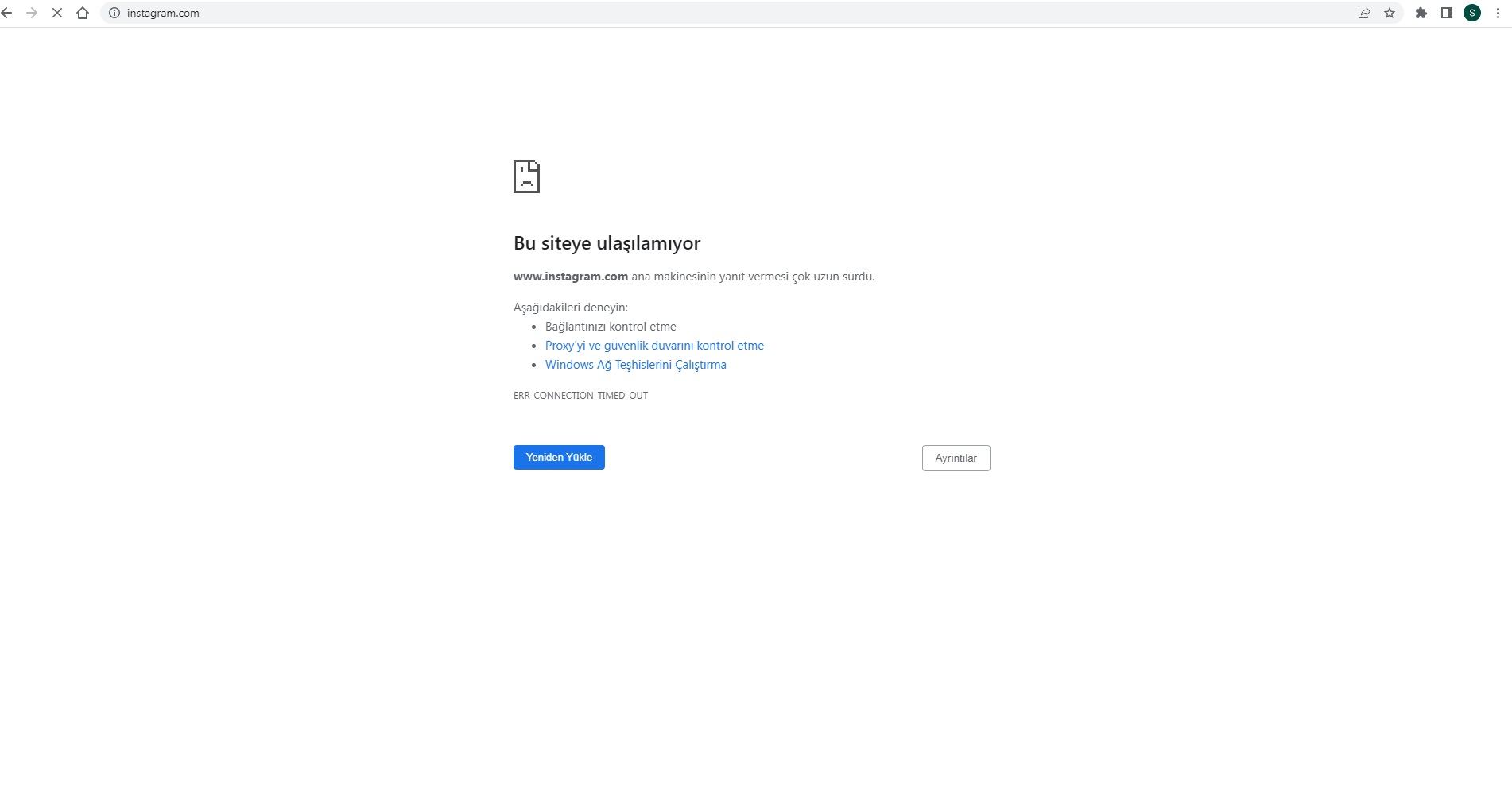Click the sad page error icon
The width and height of the screenshot is (1512, 793).
[x=526, y=176]
